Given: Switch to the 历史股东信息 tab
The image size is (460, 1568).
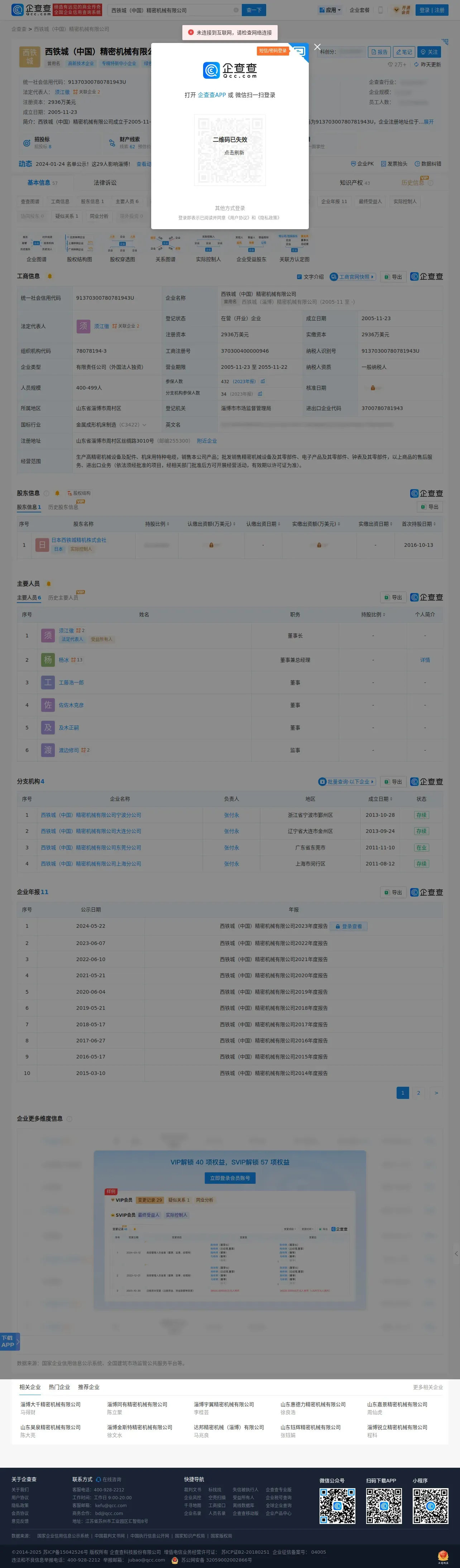Looking at the screenshot, I should (63, 507).
